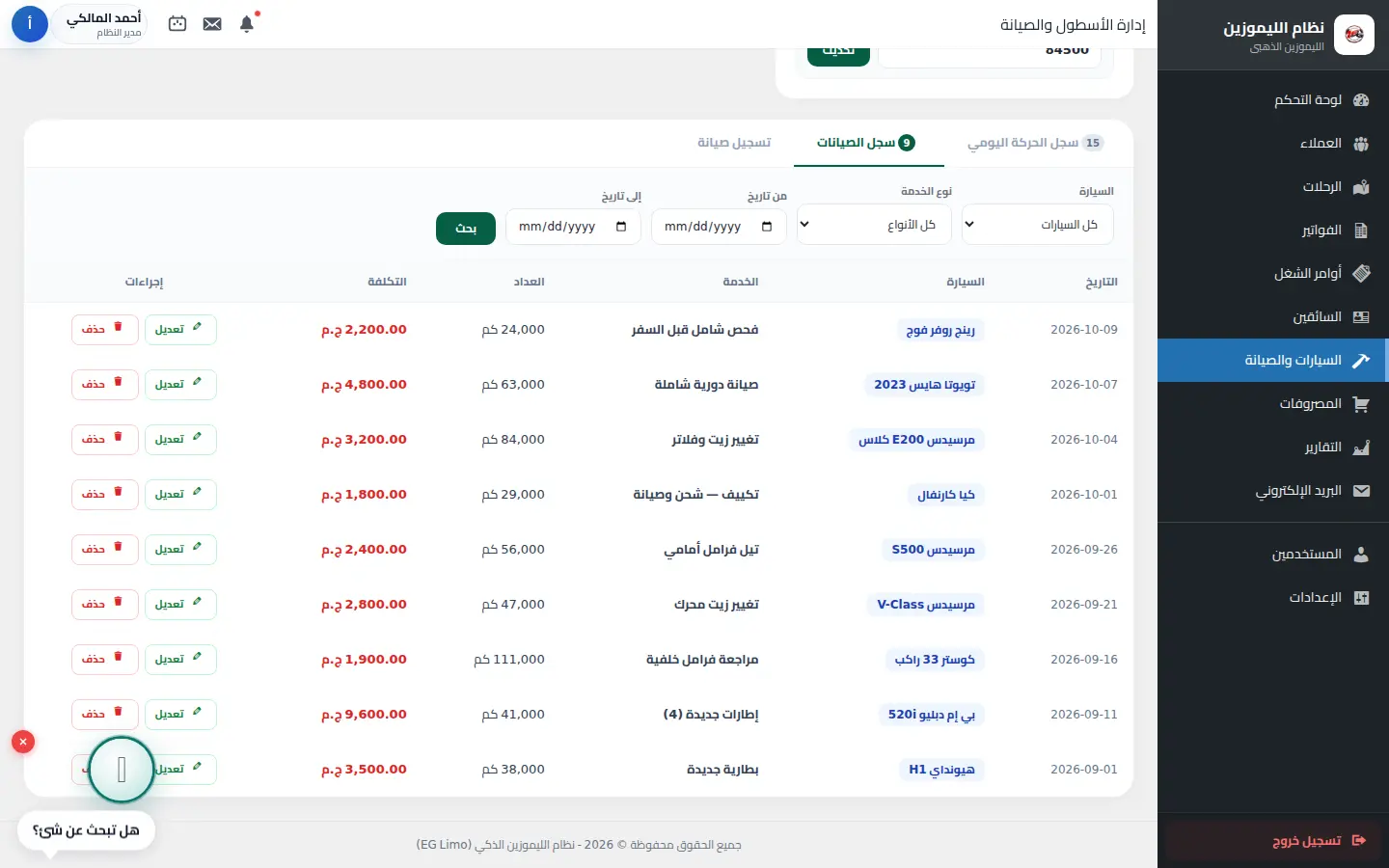1389x868 pixels.
Task: Open the users (المستخدمين) sidebar icon
Action: pos(1361,555)
